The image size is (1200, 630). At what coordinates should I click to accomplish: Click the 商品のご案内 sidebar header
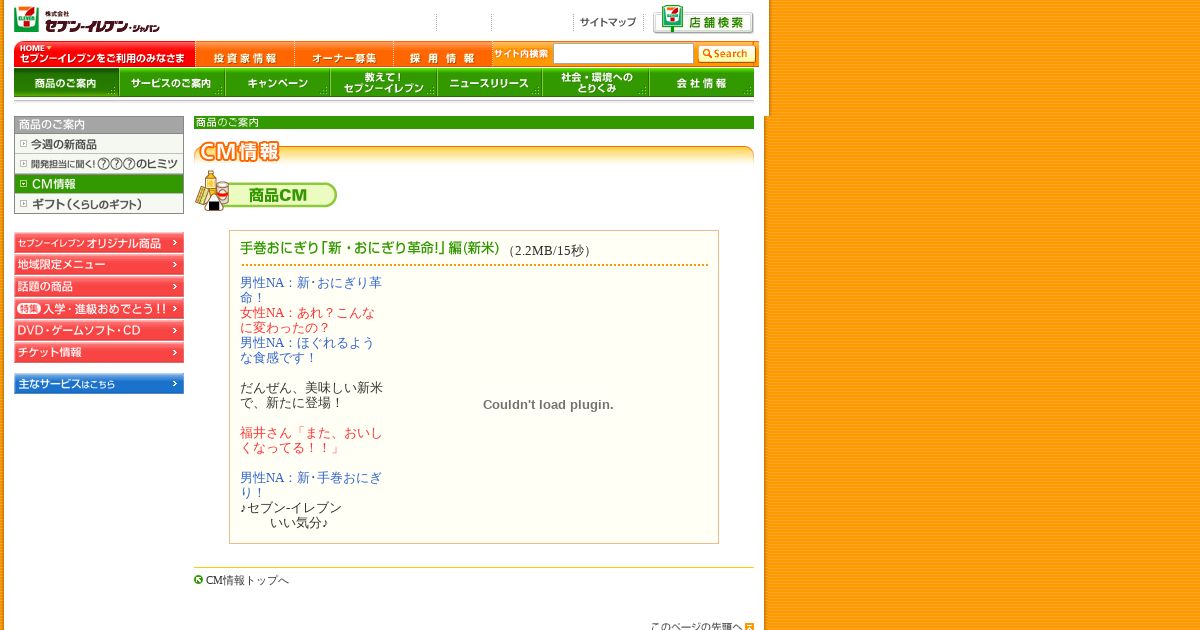tap(99, 125)
